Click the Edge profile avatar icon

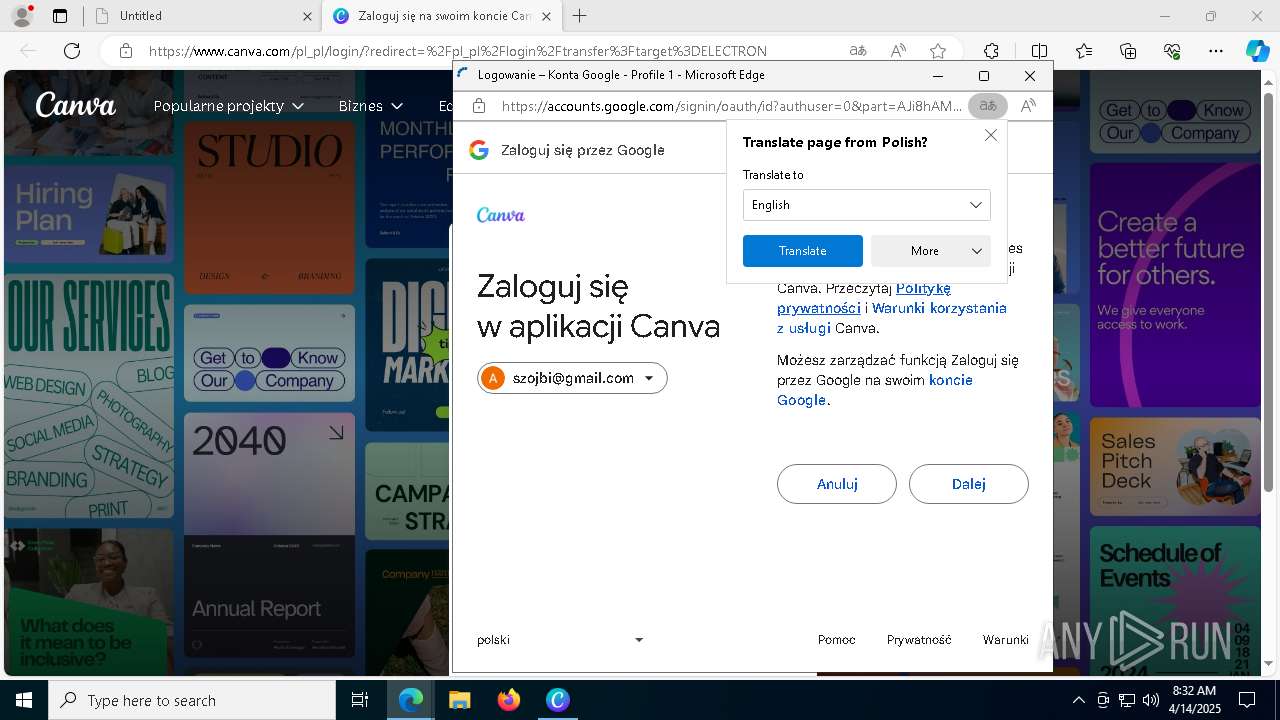pyautogui.click(x=21, y=16)
